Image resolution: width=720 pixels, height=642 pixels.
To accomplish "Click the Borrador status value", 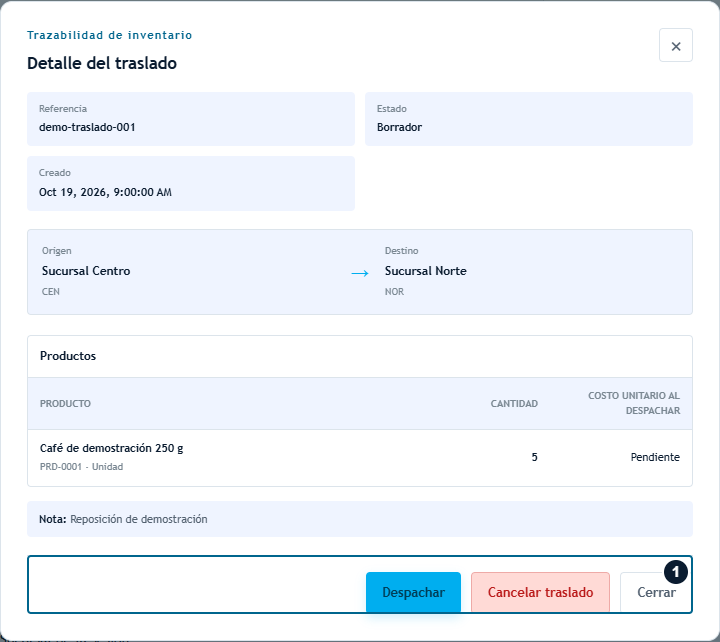I will click(399, 127).
